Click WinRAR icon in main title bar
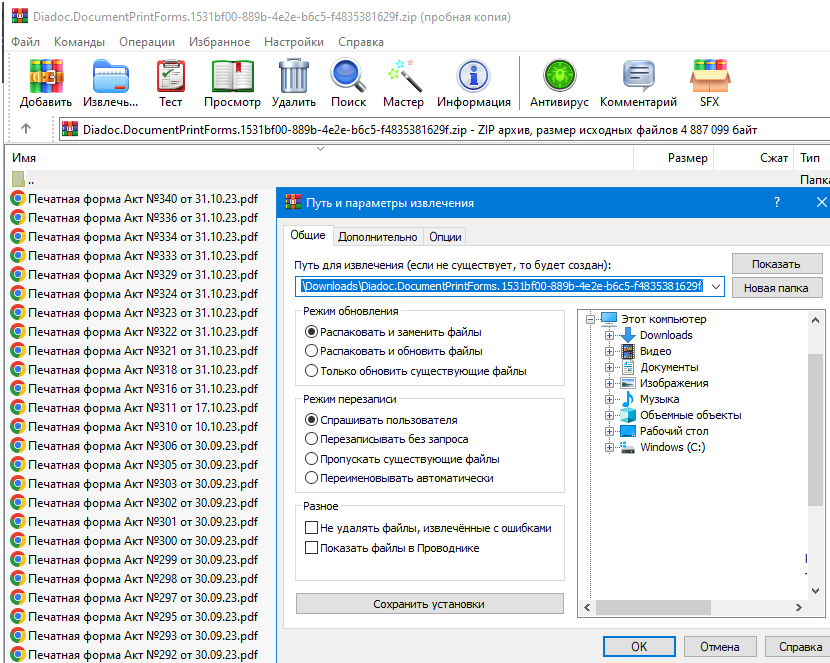The image size is (830, 663). pos(20,15)
